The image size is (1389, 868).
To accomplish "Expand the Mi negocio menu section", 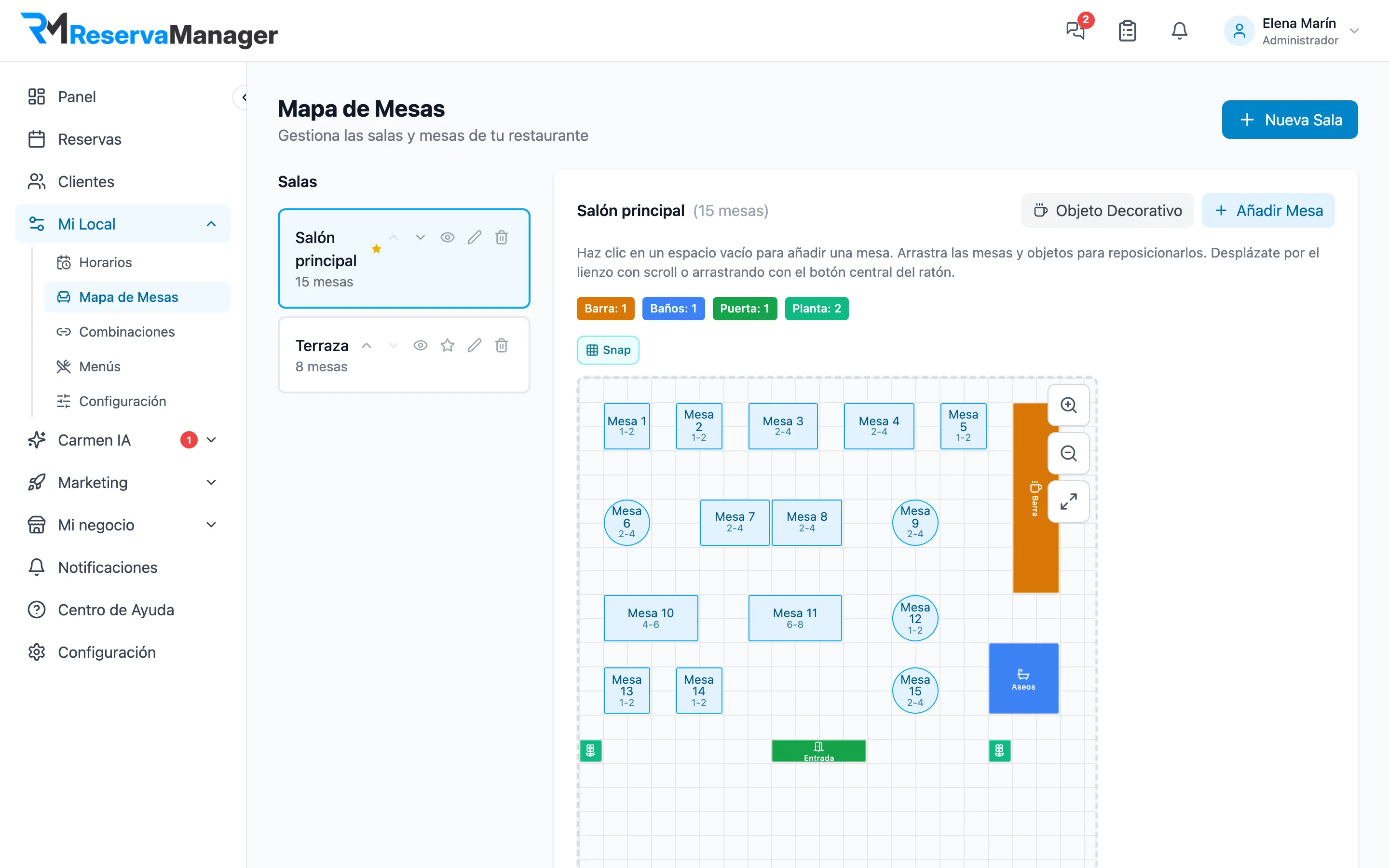I will point(211,525).
